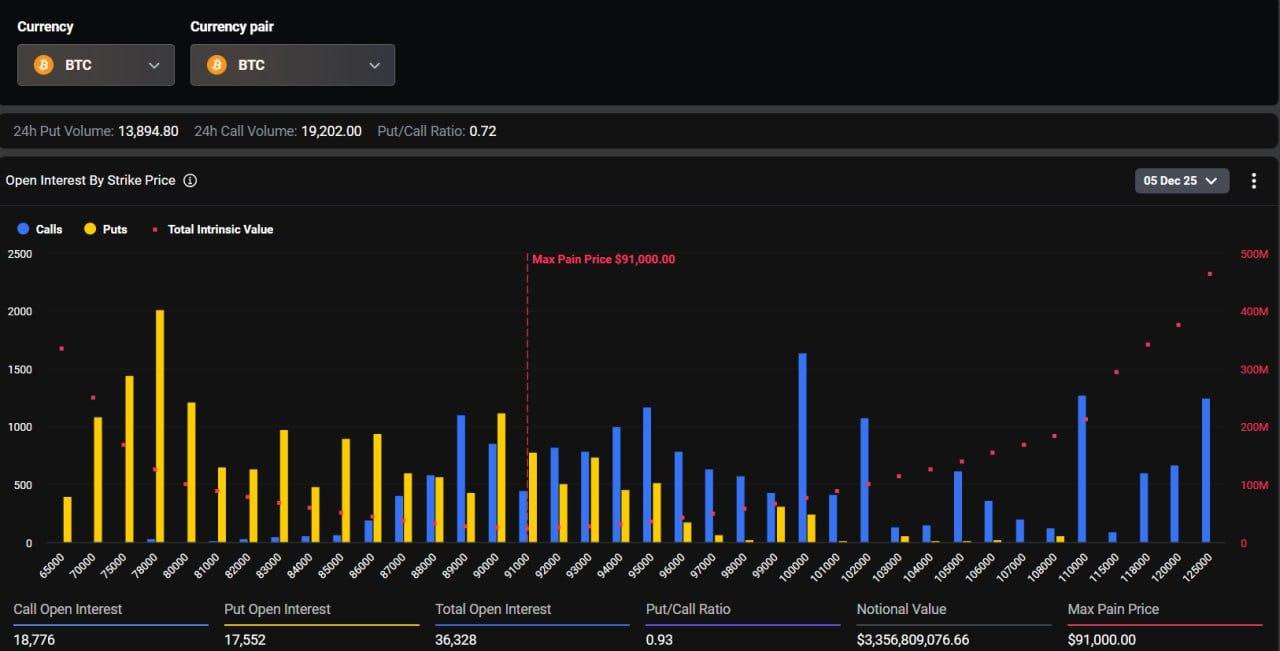Toggle the Total Intrinsic Value legend label
1280x651 pixels.
coord(220,229)
